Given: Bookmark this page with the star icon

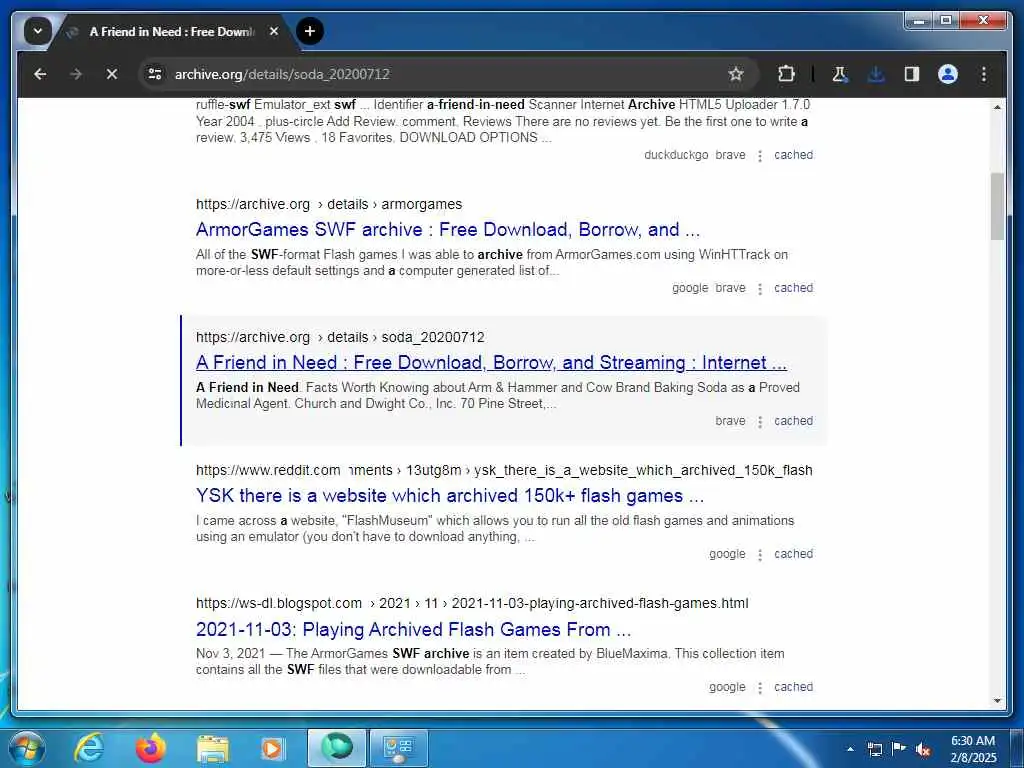Looking at the screenshot, I should 736,74.
